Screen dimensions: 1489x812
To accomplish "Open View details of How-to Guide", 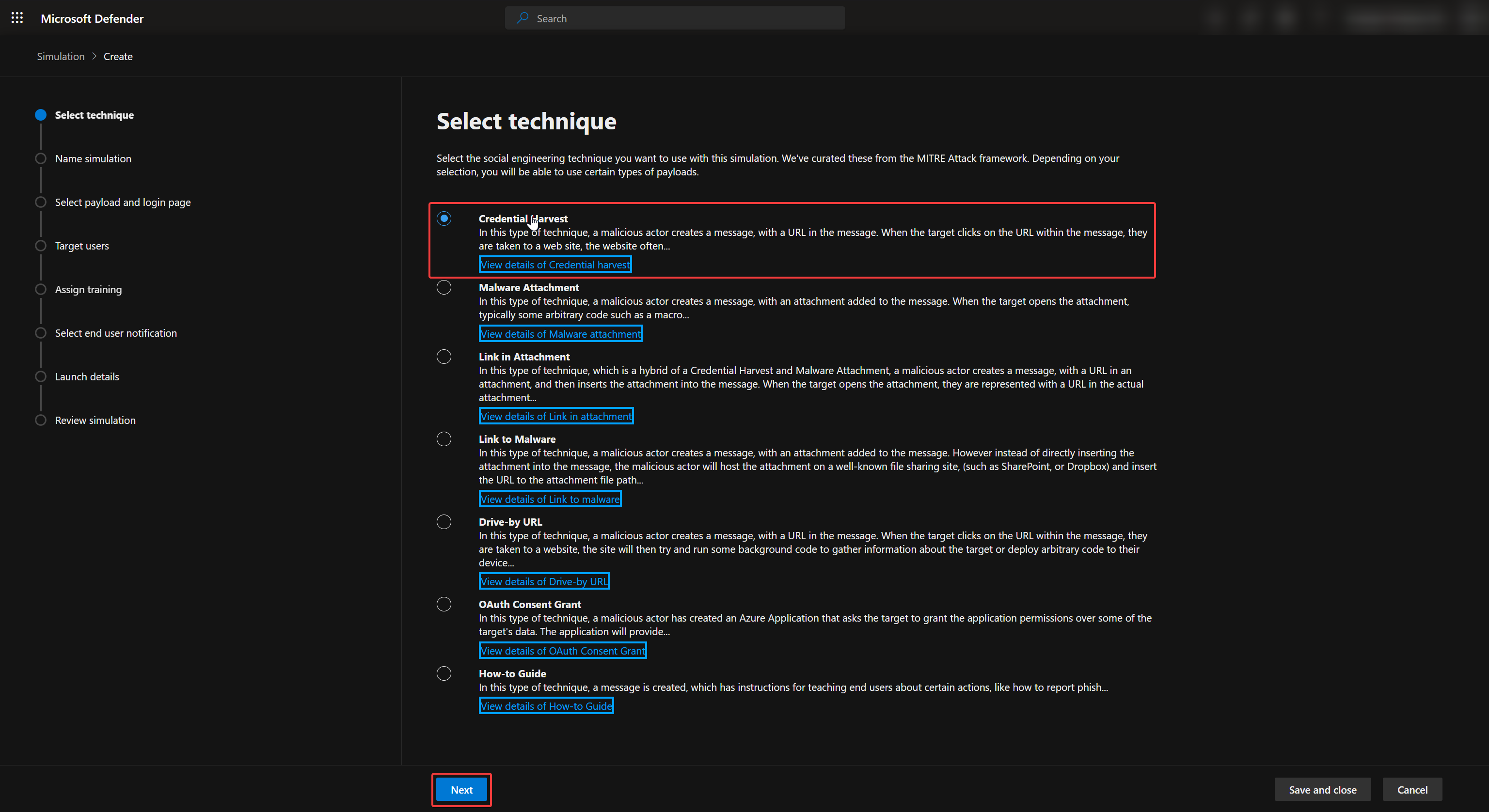I will 546,706.
